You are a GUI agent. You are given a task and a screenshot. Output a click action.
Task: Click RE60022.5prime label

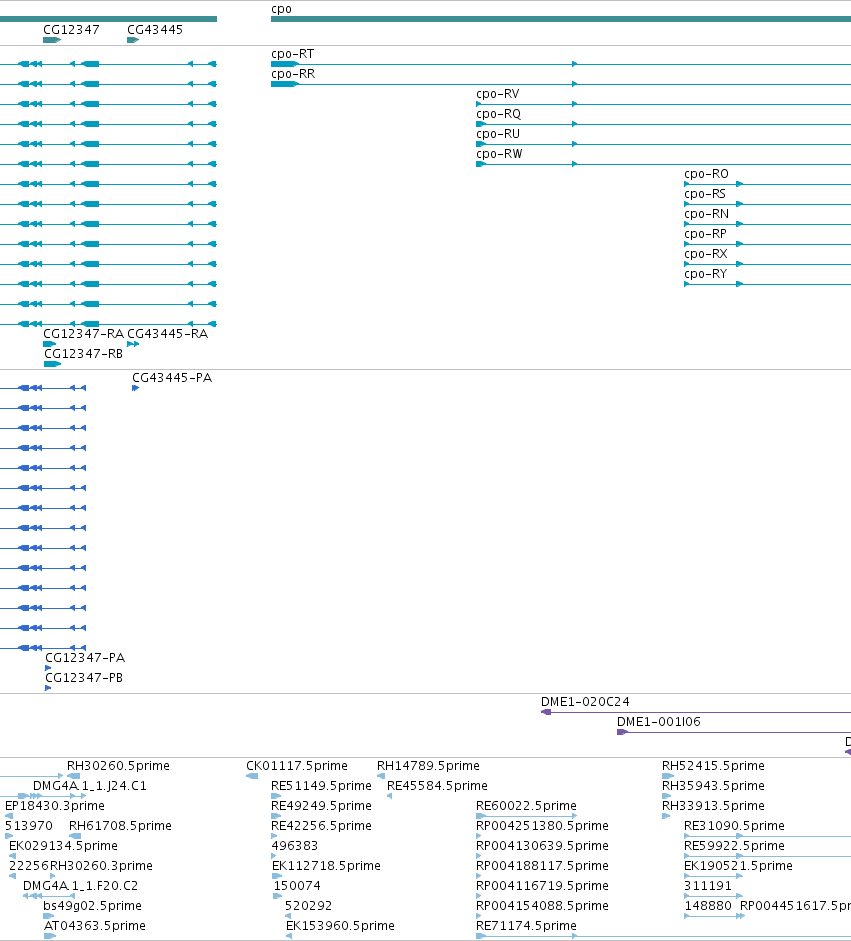[x=526, y=806]
